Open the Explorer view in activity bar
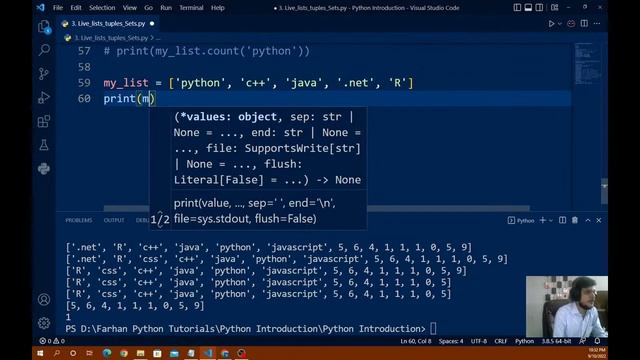The height and width of the screenshot is (360, 640). coord(44,27)
